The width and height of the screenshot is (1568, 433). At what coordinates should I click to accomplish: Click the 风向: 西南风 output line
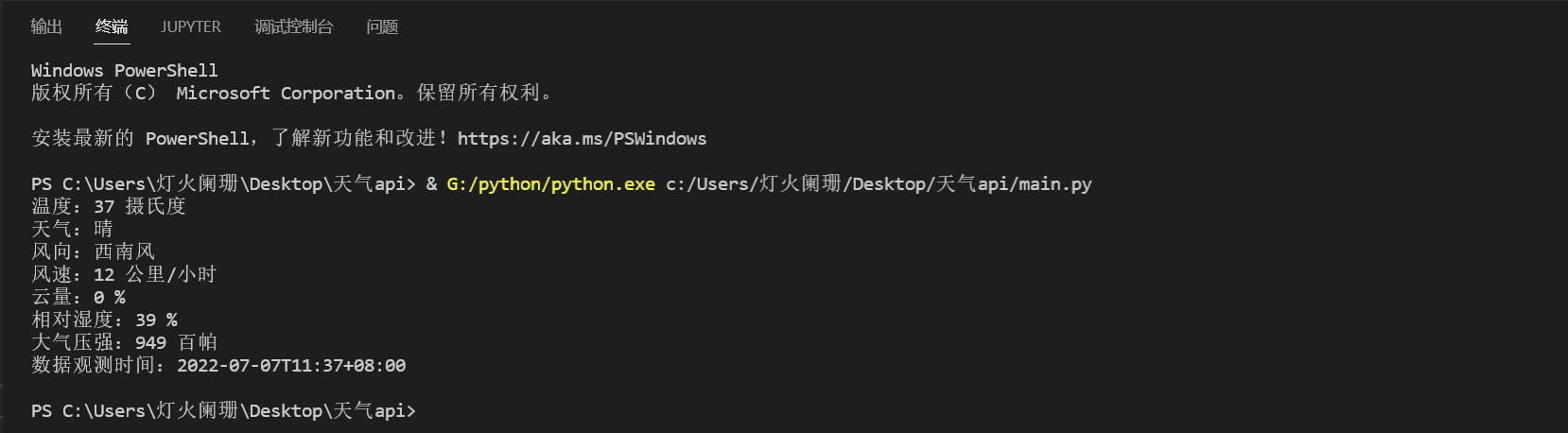point(93,252)
